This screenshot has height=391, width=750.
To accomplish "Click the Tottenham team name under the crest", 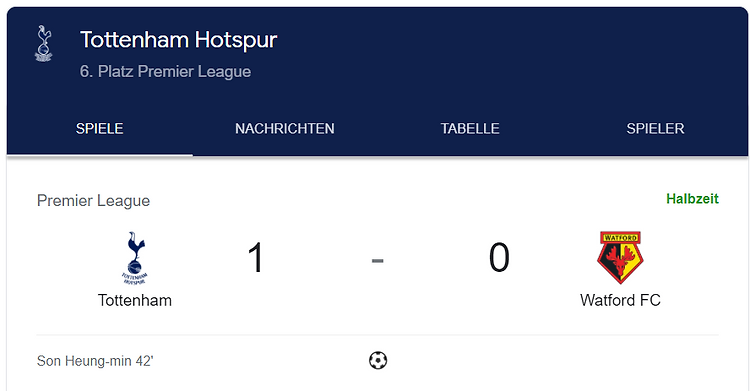I will [x=135, y=300].
